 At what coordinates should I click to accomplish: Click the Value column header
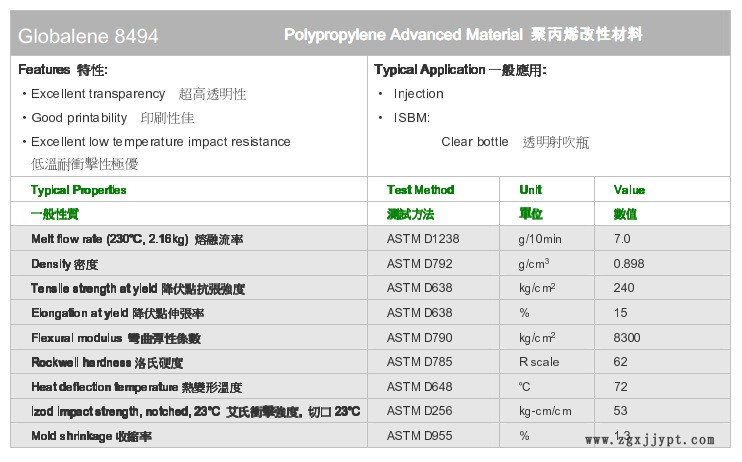click(x=629, y=190)
